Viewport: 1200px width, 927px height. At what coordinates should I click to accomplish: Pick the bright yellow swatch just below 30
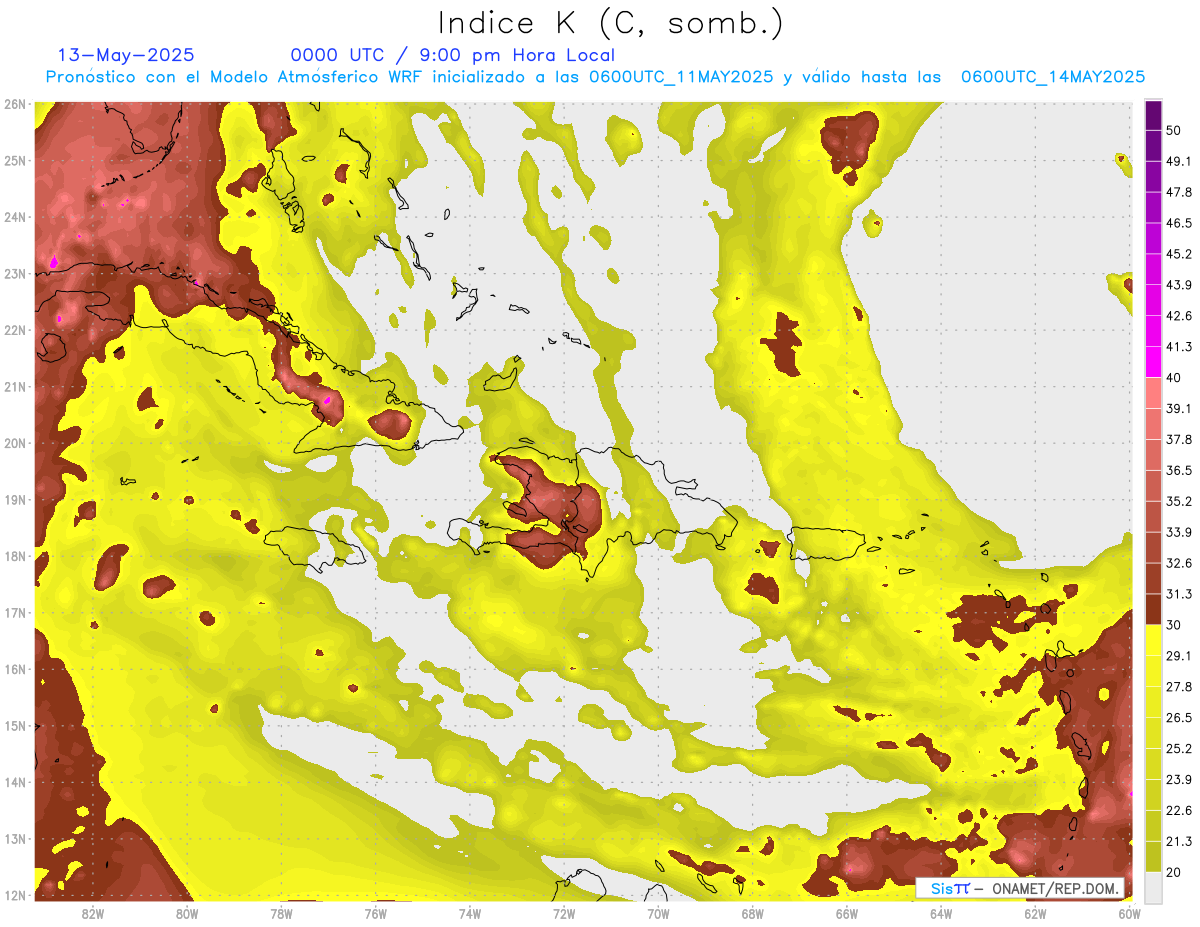[1153, 640]
